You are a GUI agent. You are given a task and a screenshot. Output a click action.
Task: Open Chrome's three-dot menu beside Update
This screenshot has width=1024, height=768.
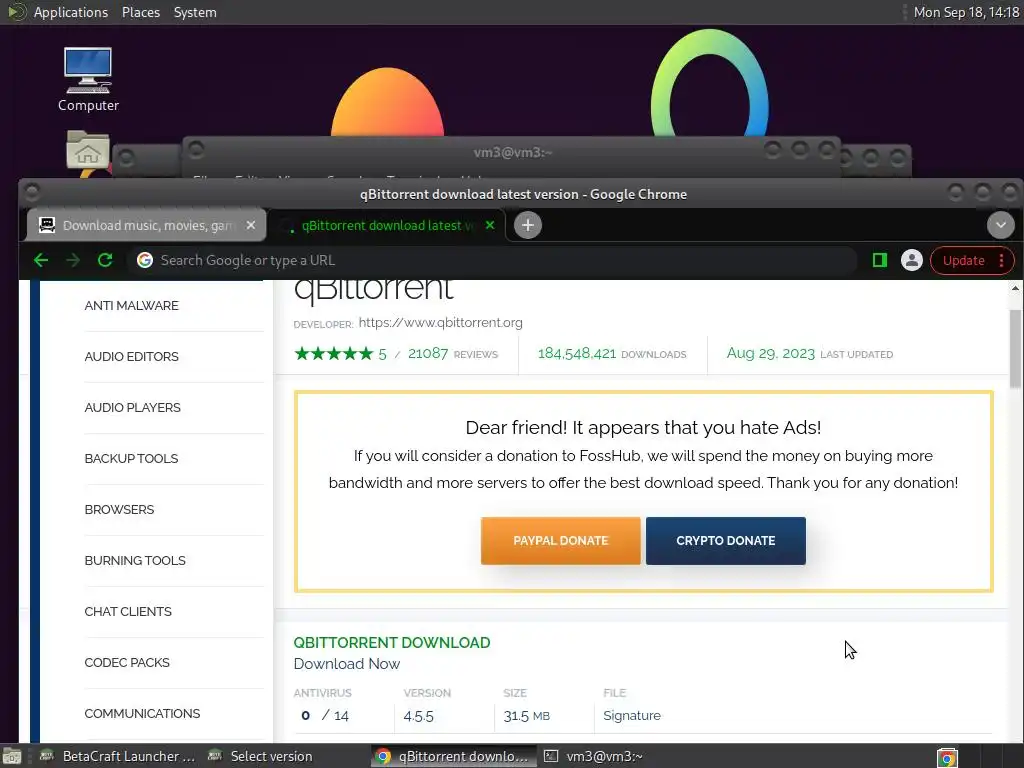click(x=1002, y=261)
